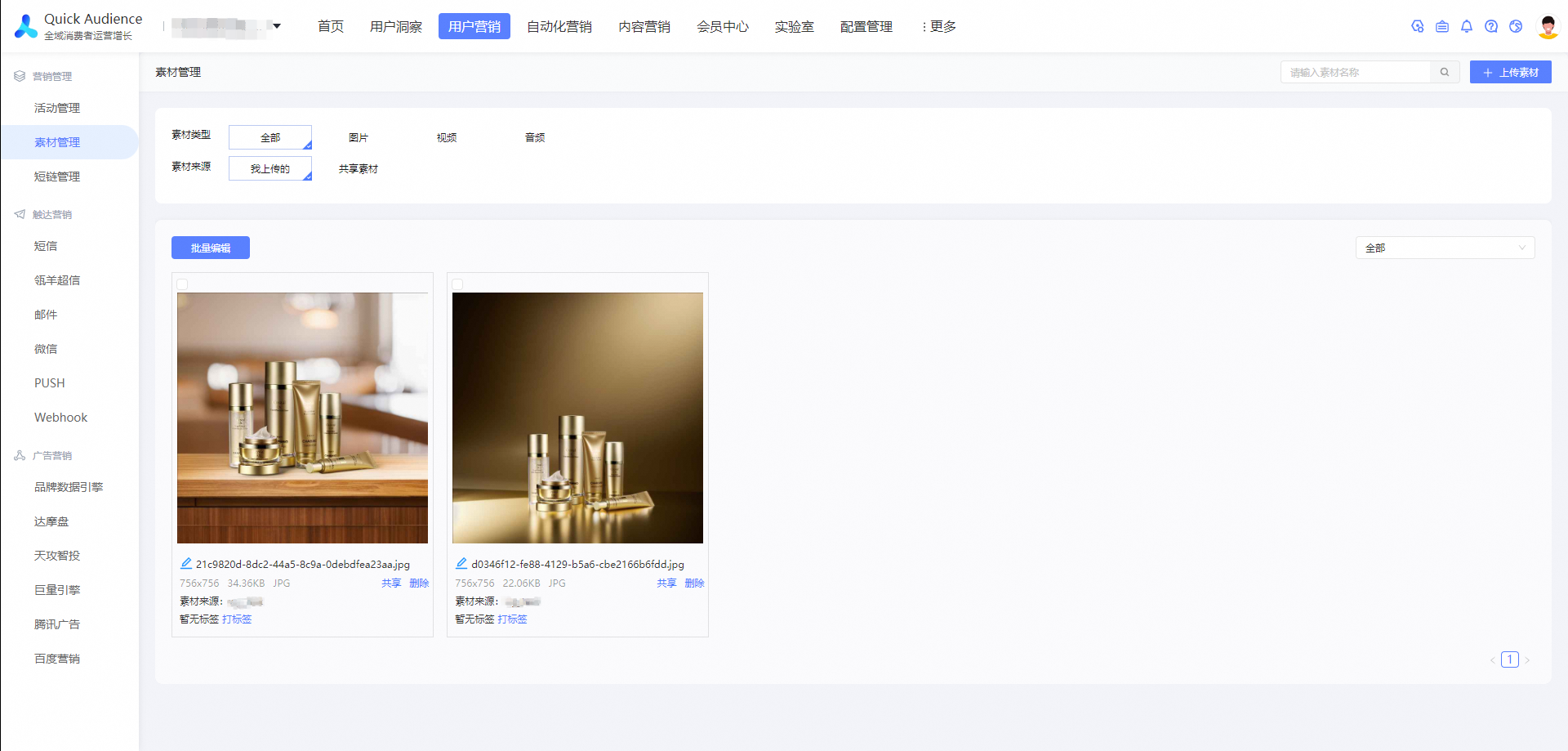Filter material type by 视频
Viewport: 1568px width, 751px height.
point(447,137)
